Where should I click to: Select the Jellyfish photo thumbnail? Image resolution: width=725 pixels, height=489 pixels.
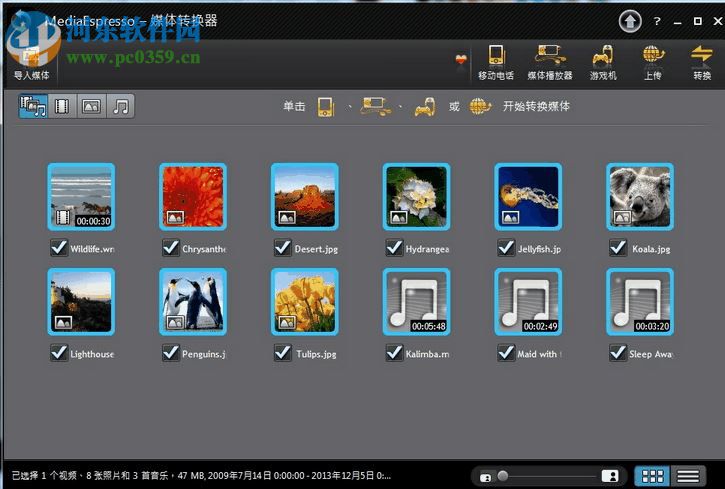coord(528,196)
